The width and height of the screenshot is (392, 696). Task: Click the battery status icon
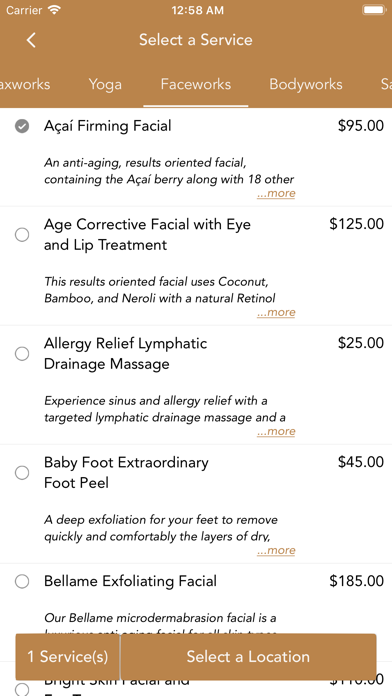(x=374, y=10)
